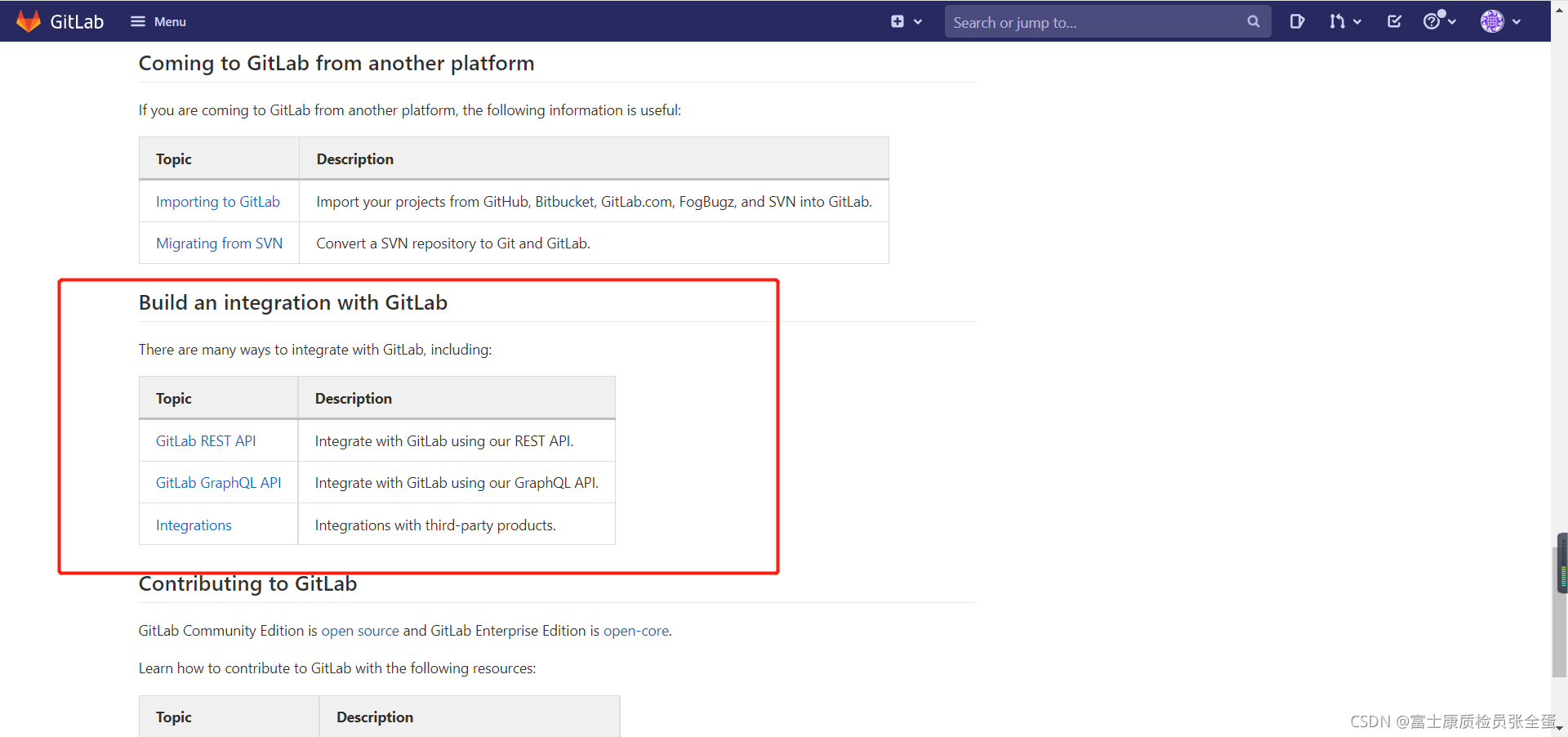Open the GitLab REST API link
The width and height of the screenshot is (1568, 737).
click(x=206, y=441)
